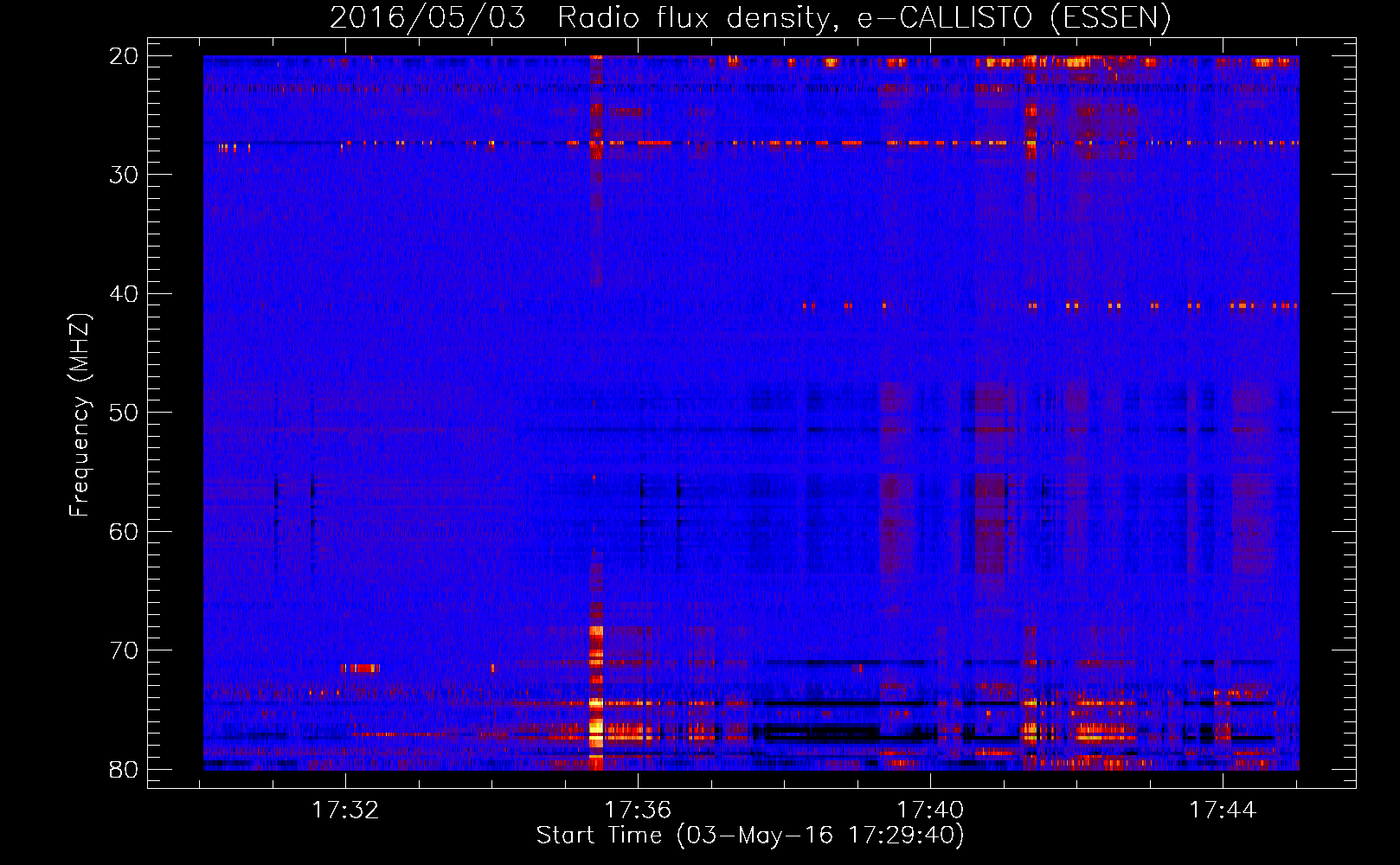Click the 60 frequency tick label
This screenshot has width=1400, height=865.
[x=125, y=532]
